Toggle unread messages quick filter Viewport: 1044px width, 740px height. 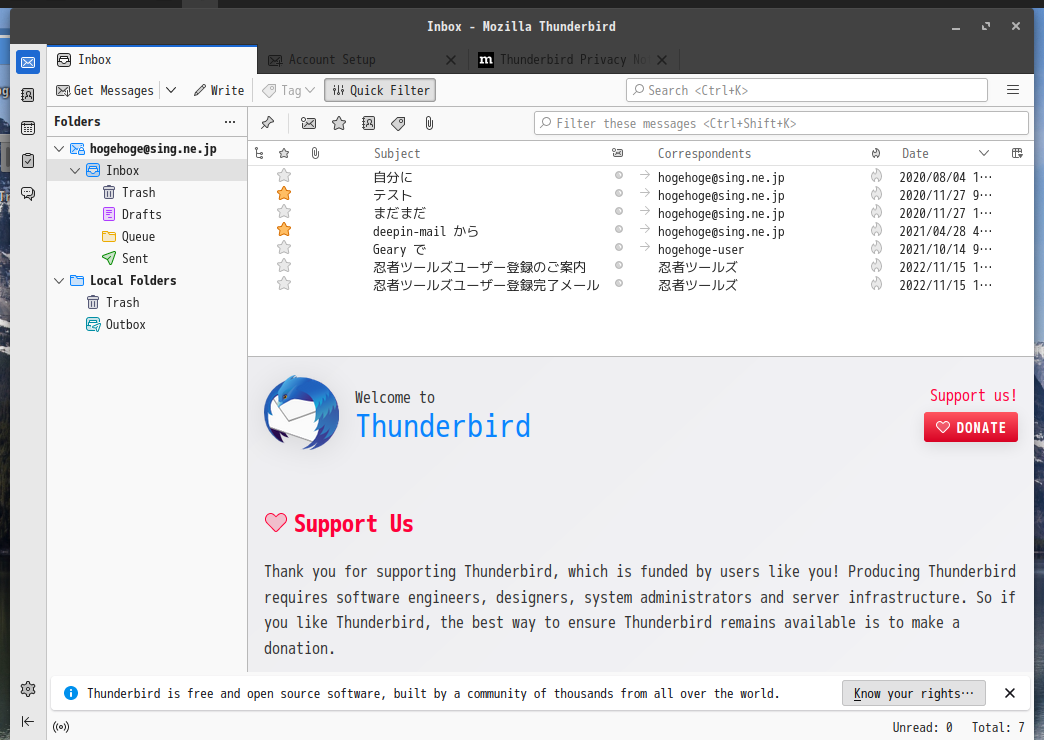308,123
